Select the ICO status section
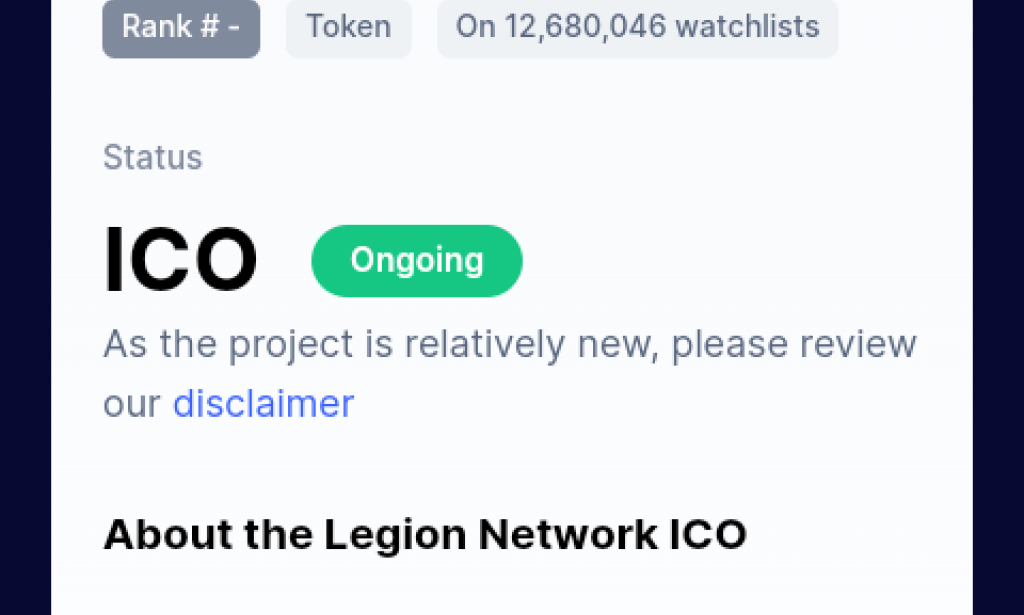 tap(180, 258)
